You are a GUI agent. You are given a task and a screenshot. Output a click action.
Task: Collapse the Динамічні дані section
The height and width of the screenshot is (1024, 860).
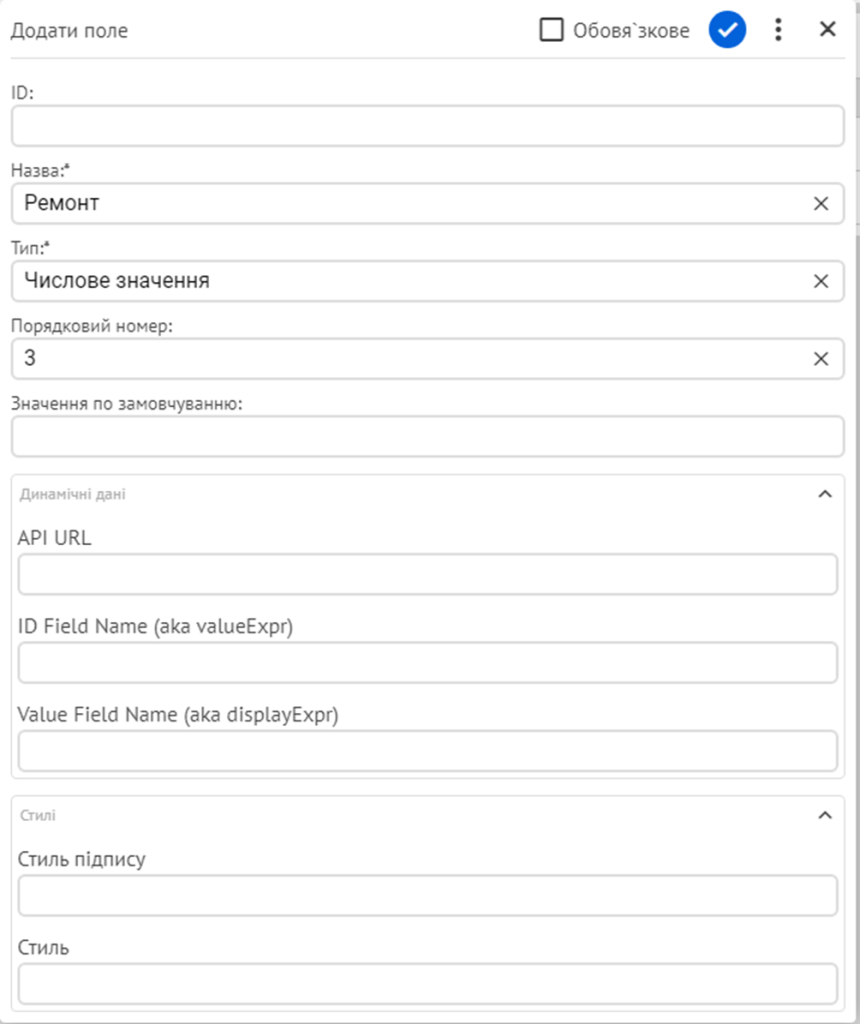(825, 494)
